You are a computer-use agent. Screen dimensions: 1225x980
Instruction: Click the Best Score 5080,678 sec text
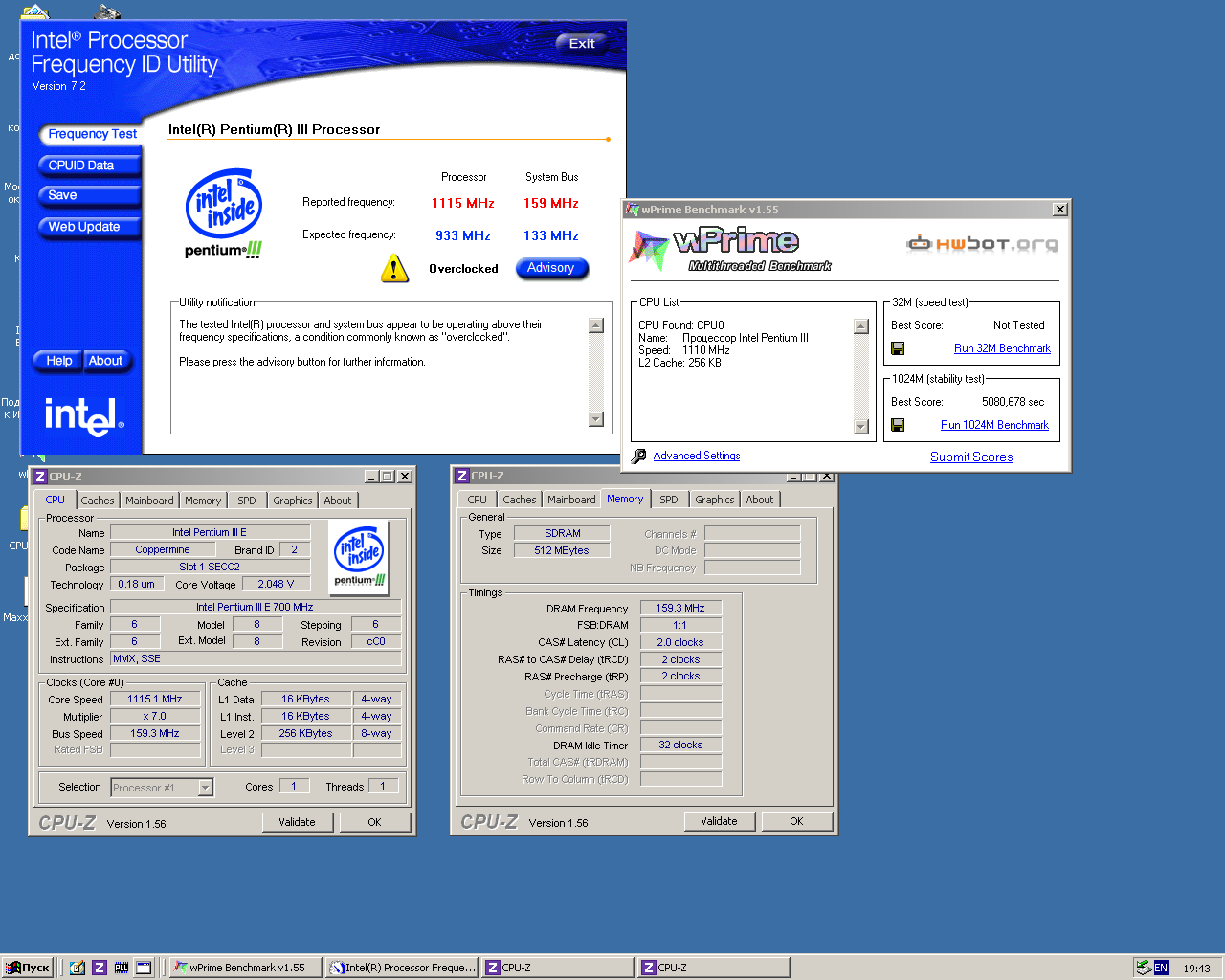[1013, 402]
